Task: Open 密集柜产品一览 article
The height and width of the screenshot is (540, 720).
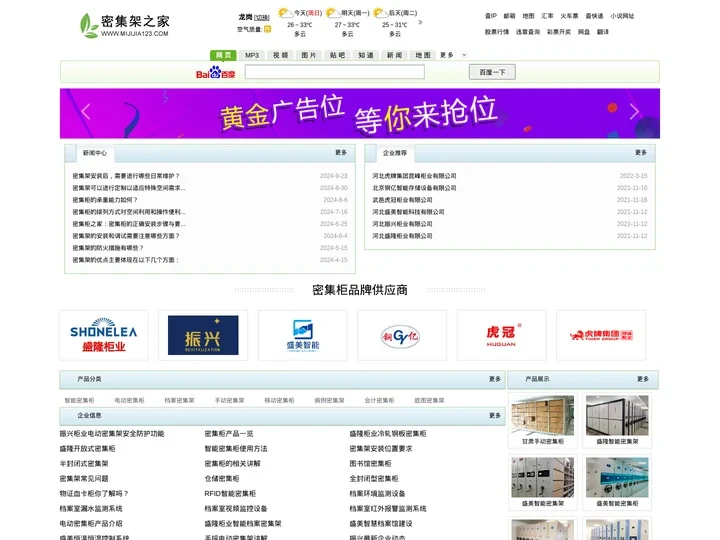Action: tap(229, 433)
